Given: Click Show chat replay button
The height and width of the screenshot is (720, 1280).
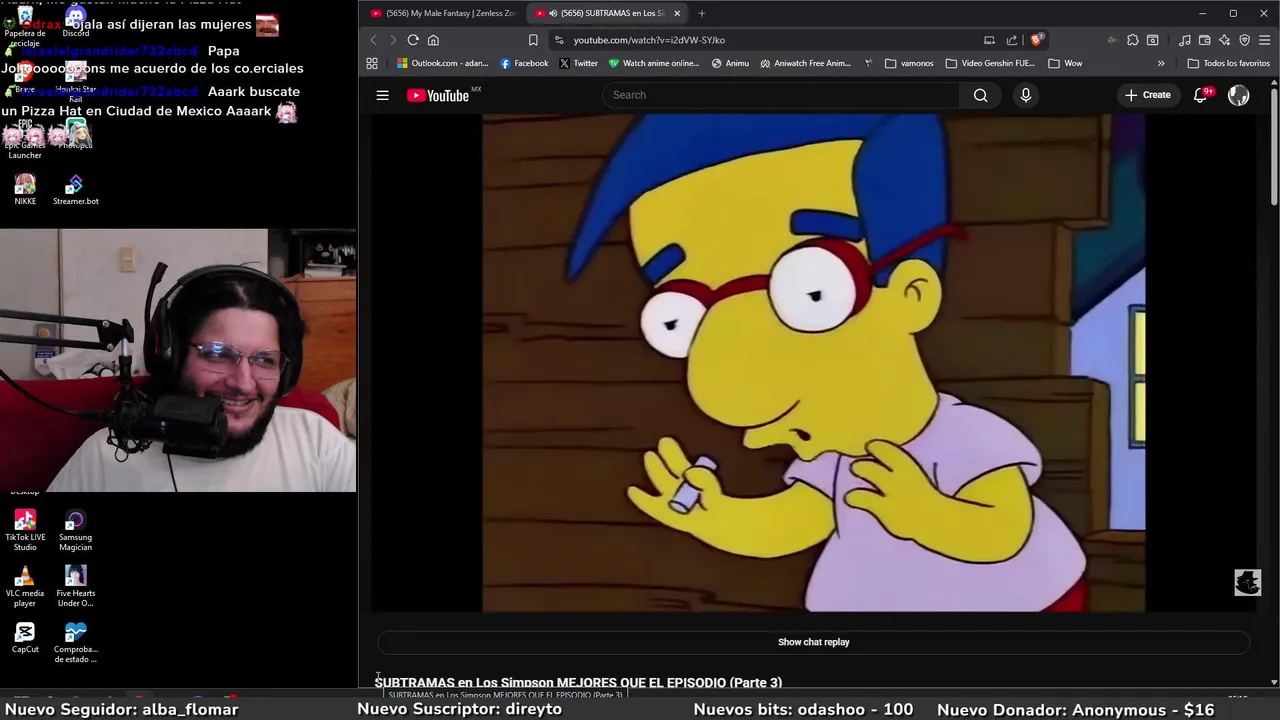Looking at the screenshot, I should point(813,642).
